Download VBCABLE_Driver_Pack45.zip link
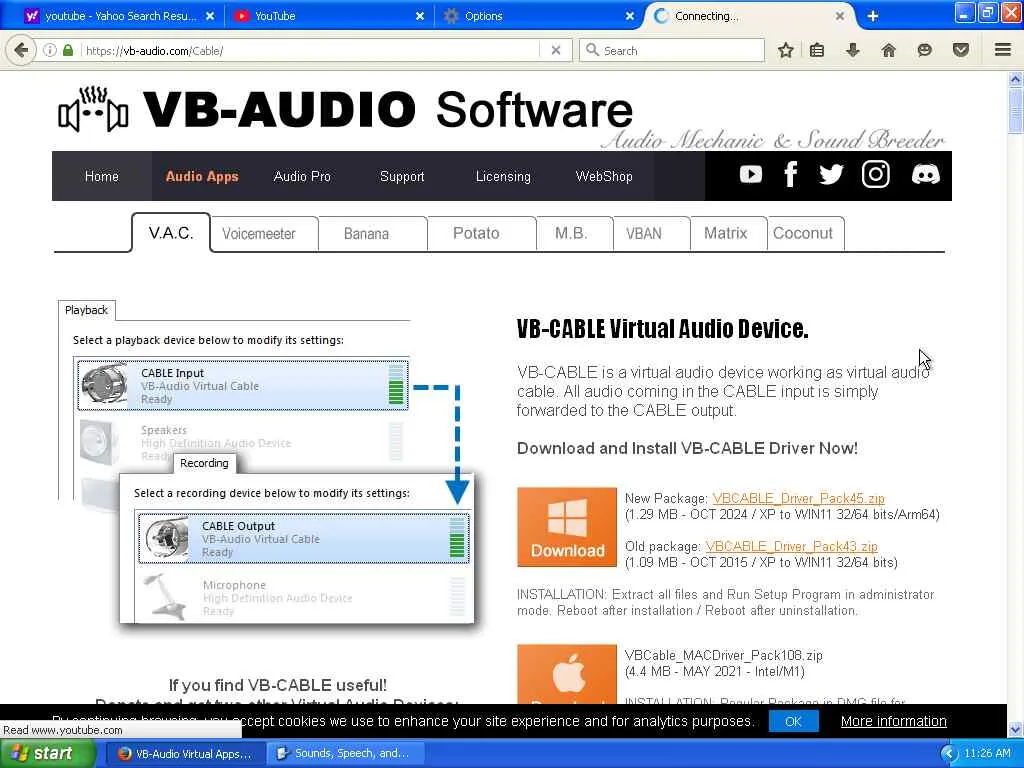 coord(799,498)
